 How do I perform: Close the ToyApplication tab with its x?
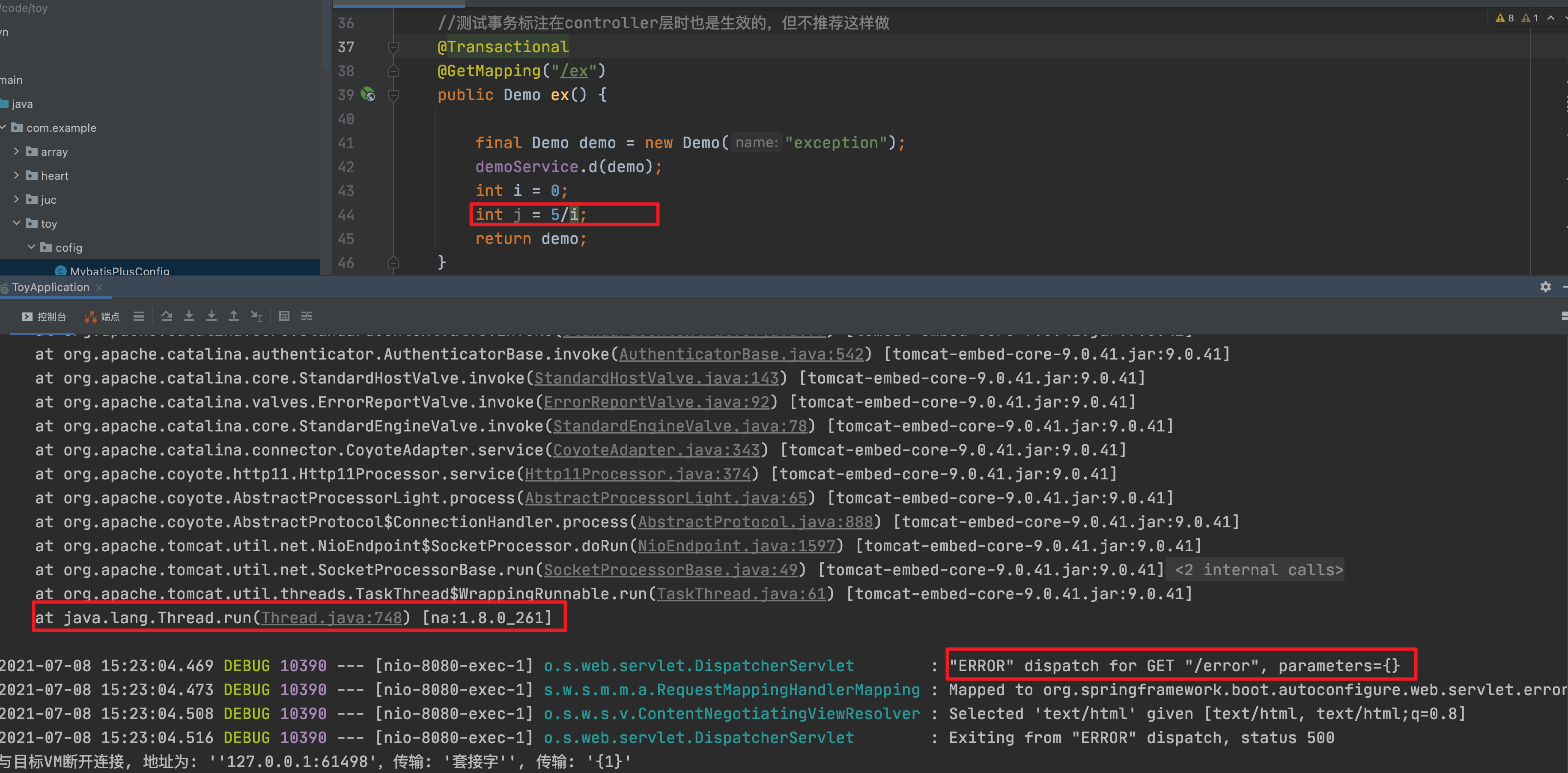click(x=99, y=287)
